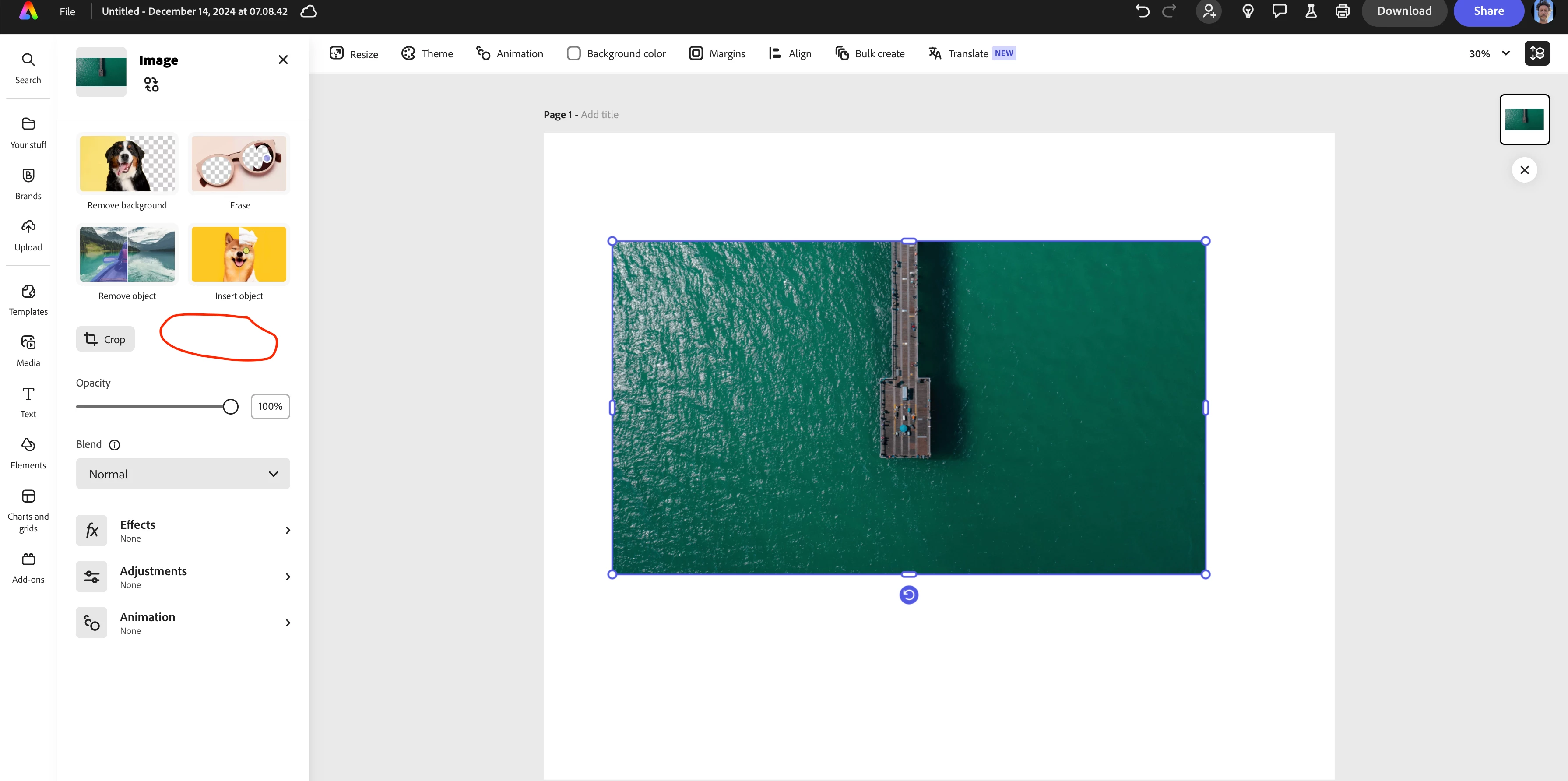Click the Opacity slider handle

(x=230, y=407)
